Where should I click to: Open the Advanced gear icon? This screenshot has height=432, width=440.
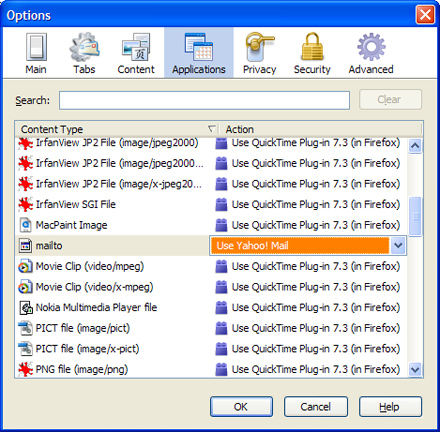(371, 47)
